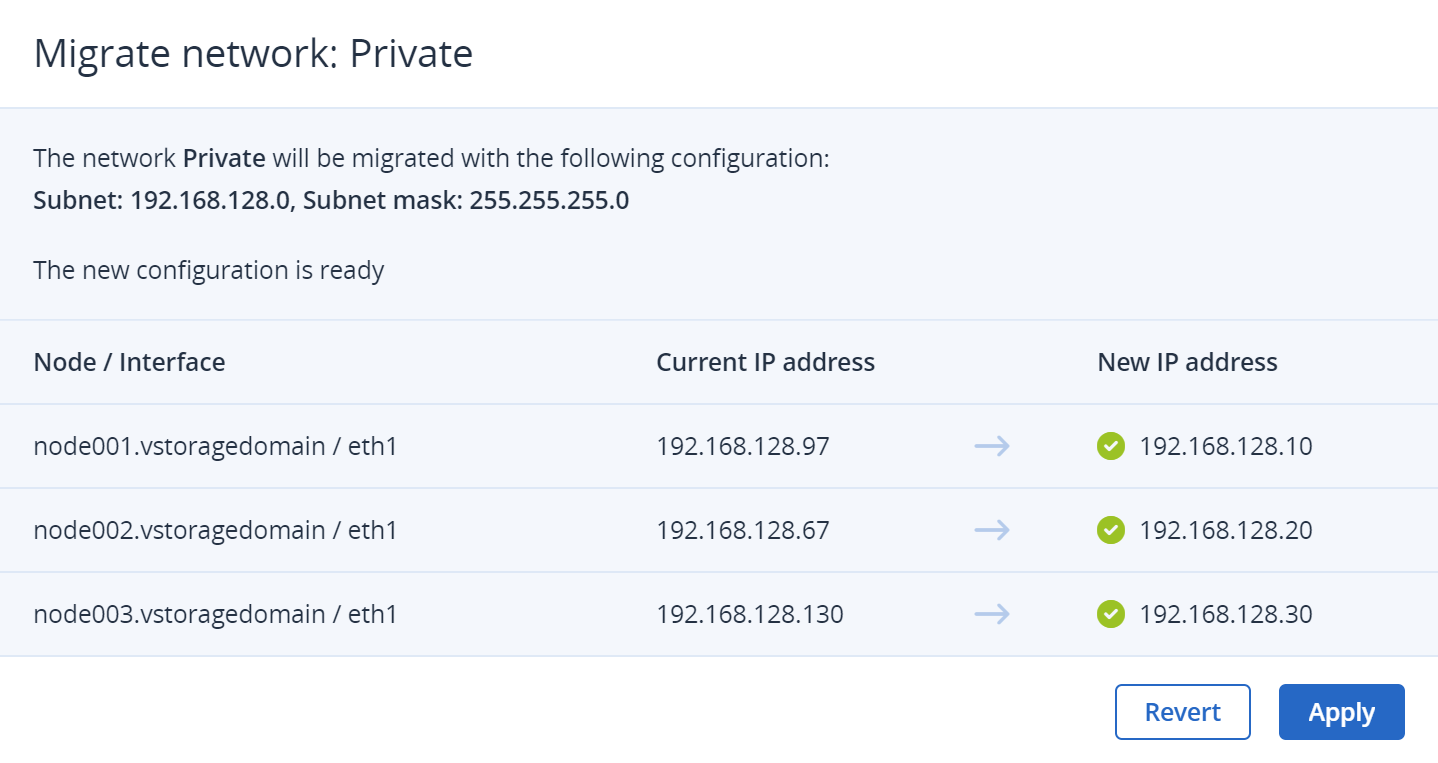The image size is (1438, 763).
Task: Click current IP 192.168.128.67
Action: pyautogui.click(x=742, y=530)
